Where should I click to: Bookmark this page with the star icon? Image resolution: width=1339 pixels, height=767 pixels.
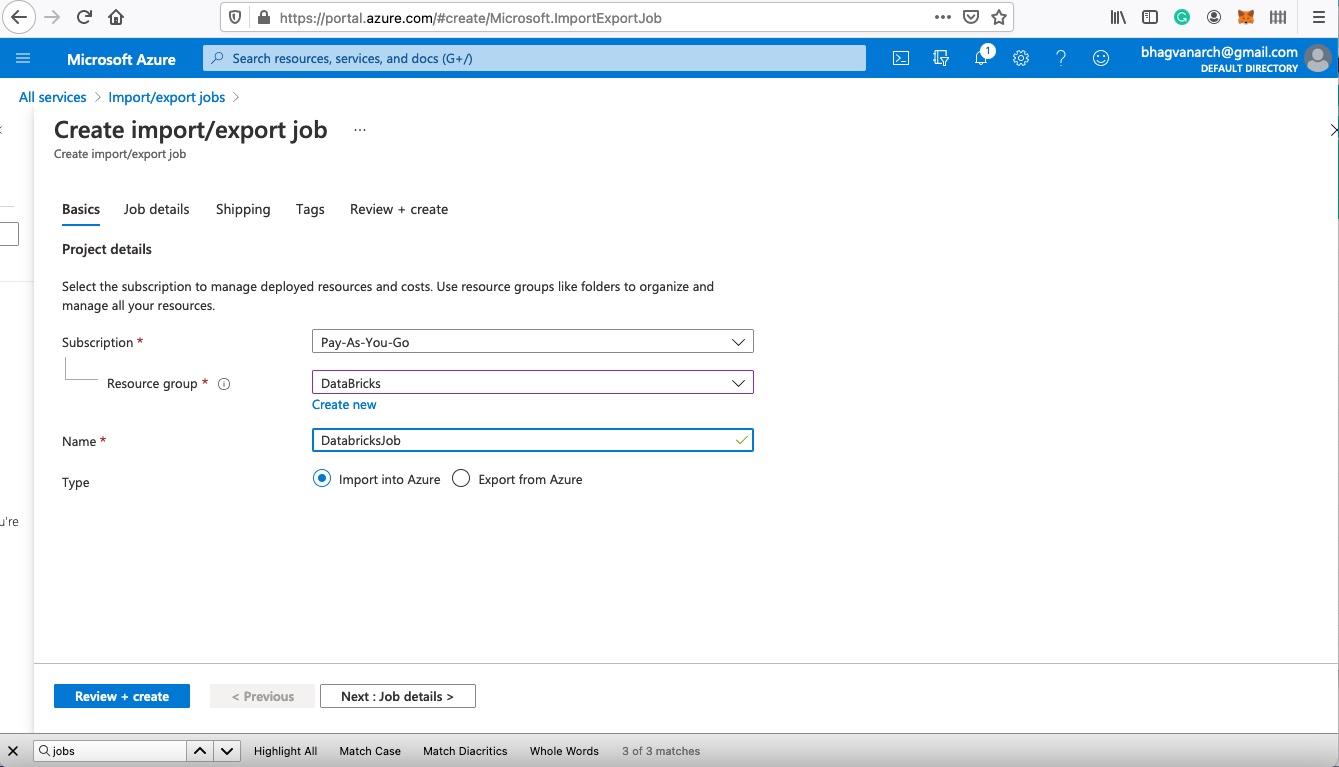999,17
